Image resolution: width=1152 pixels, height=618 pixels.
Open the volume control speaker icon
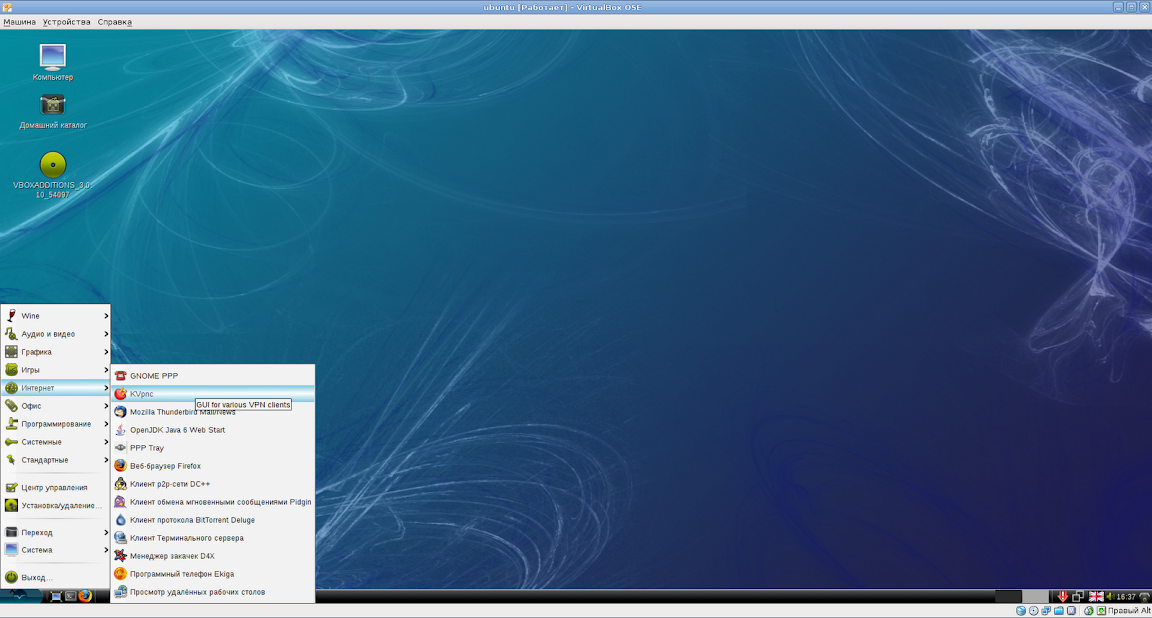(1111, 596)
